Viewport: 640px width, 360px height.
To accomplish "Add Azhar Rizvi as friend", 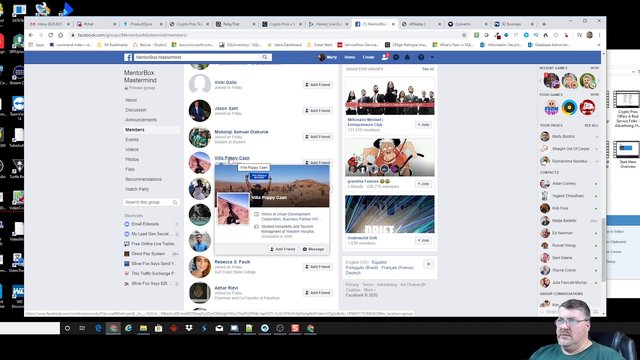I will tap(318, 293).
